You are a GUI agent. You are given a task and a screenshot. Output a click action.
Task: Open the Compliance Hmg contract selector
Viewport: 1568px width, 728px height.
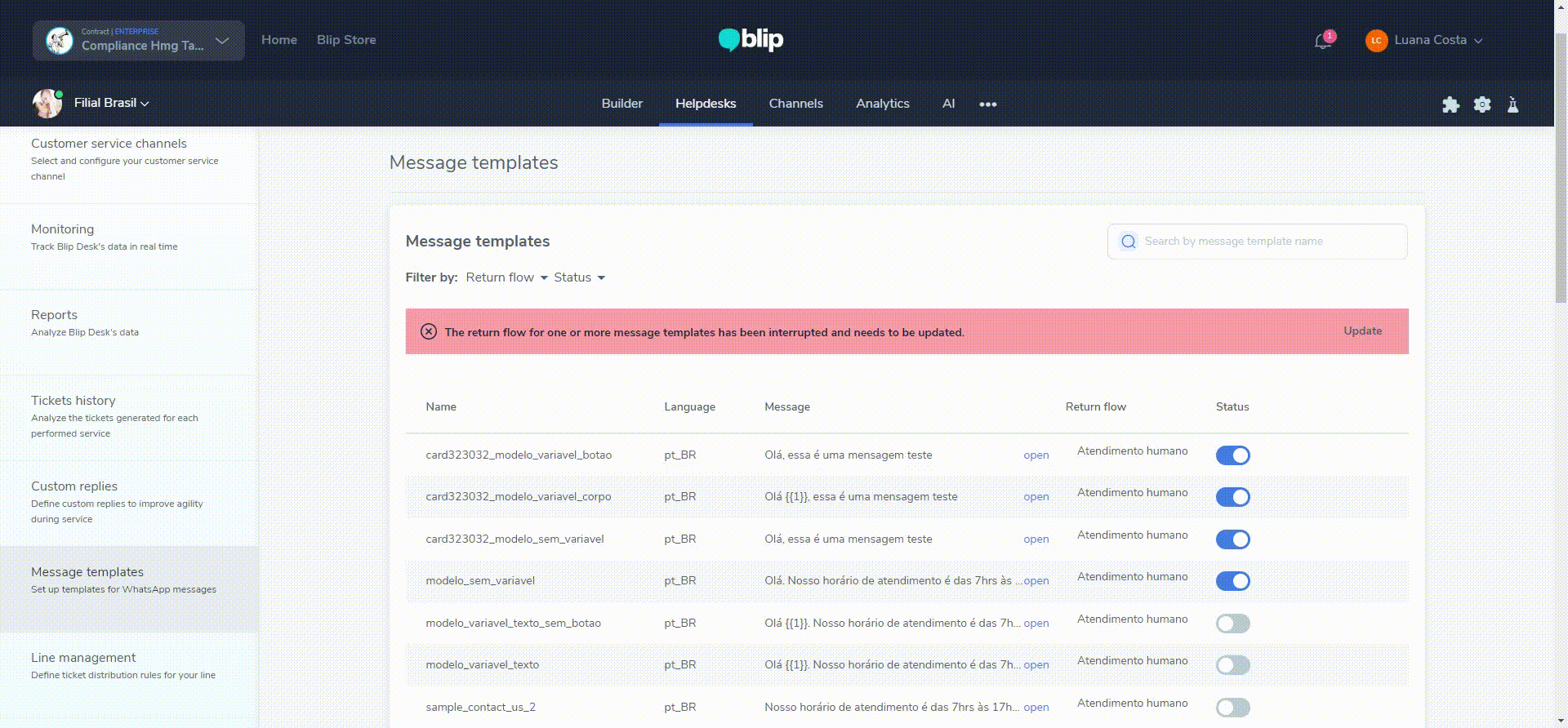139,41
